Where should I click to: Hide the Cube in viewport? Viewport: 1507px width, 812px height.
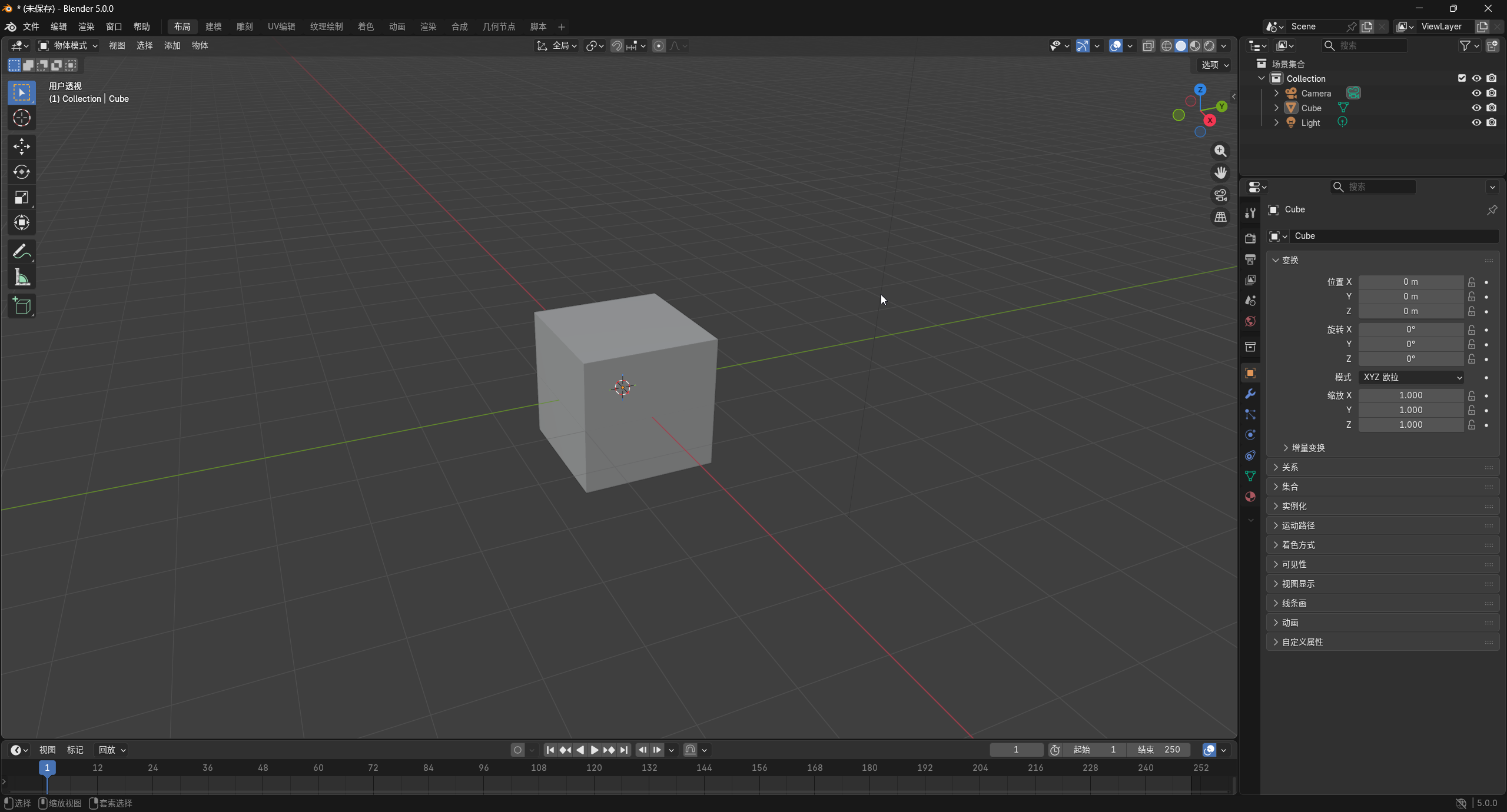pos(1476,108)
